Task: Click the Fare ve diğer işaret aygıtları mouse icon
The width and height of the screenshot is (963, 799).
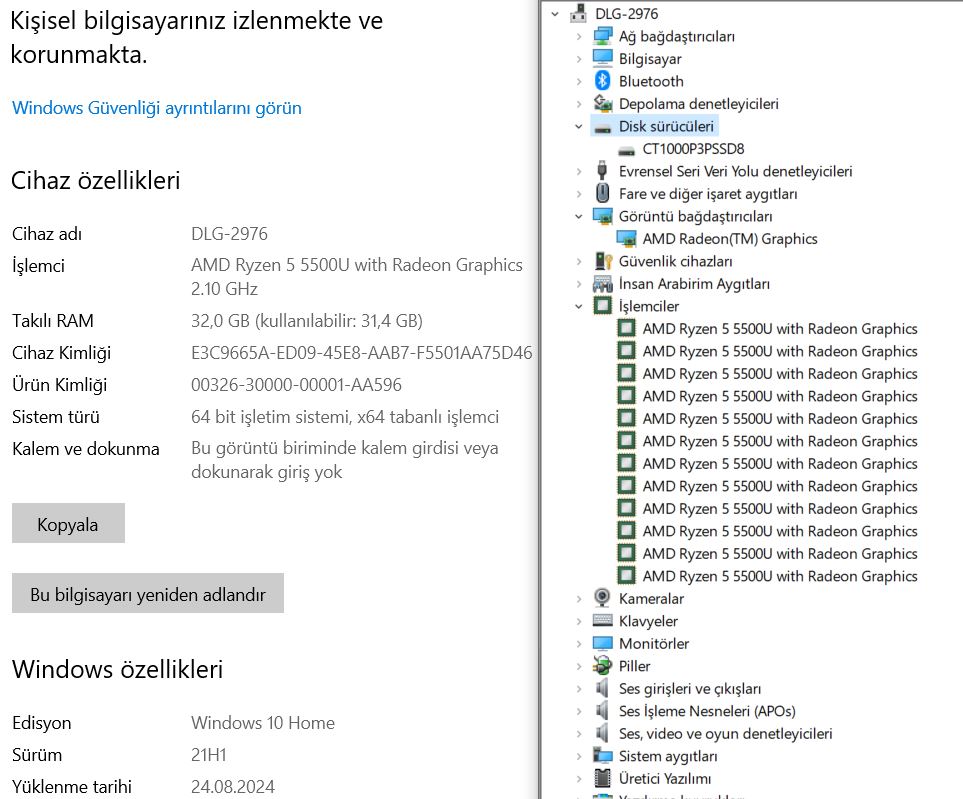Action: click(602, 193)
